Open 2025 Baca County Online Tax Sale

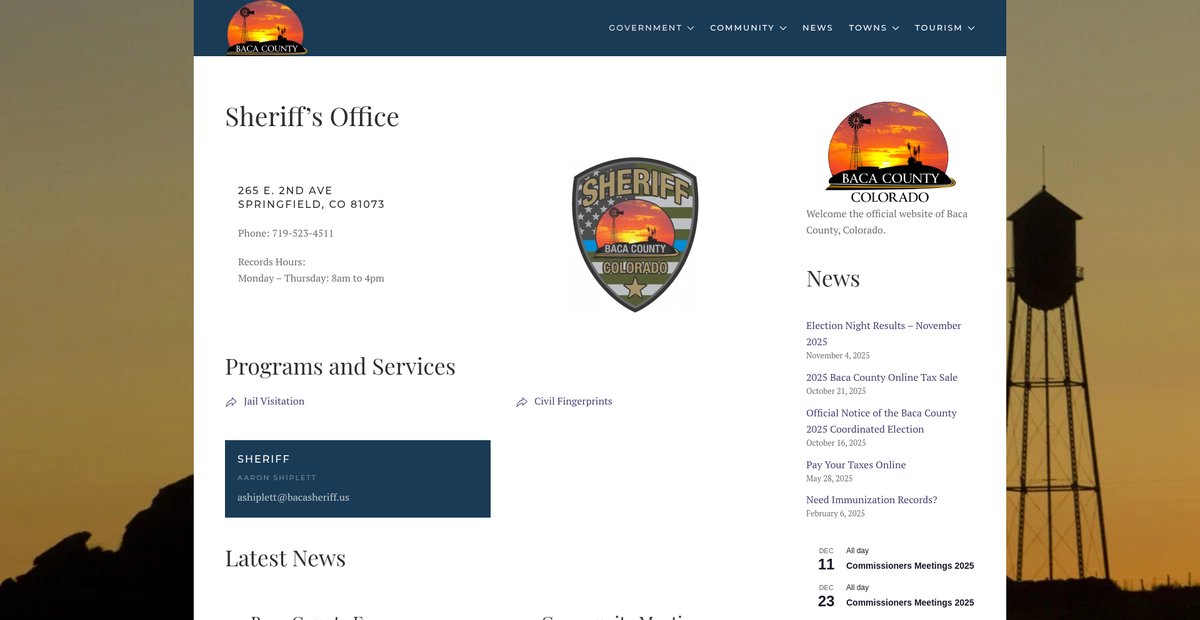pos(882,378)
